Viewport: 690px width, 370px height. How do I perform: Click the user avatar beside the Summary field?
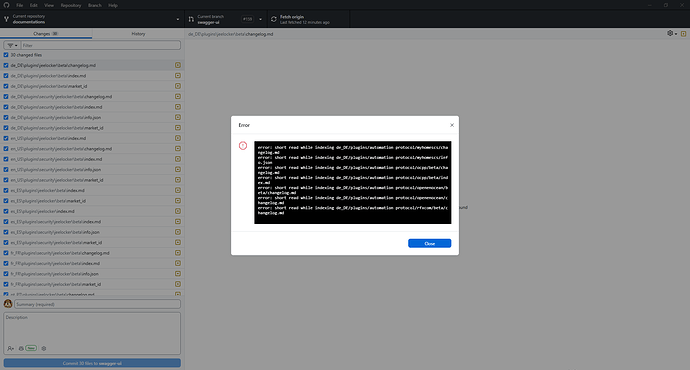8,304
